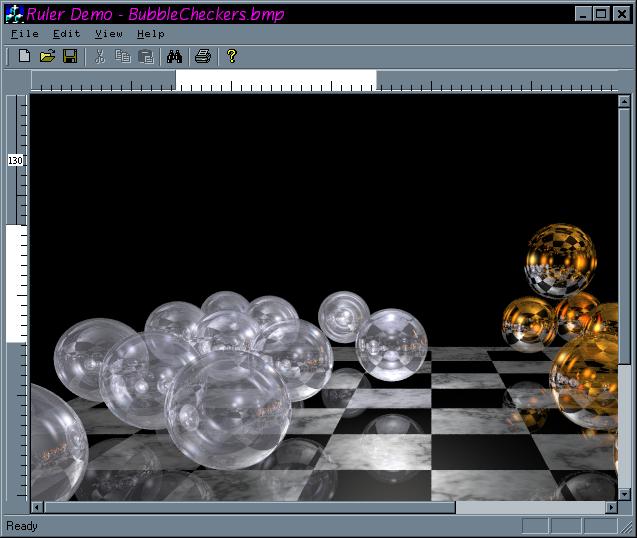Open the View menu
Viewport: 637px width, 538px height.
[x=109, y=33]
